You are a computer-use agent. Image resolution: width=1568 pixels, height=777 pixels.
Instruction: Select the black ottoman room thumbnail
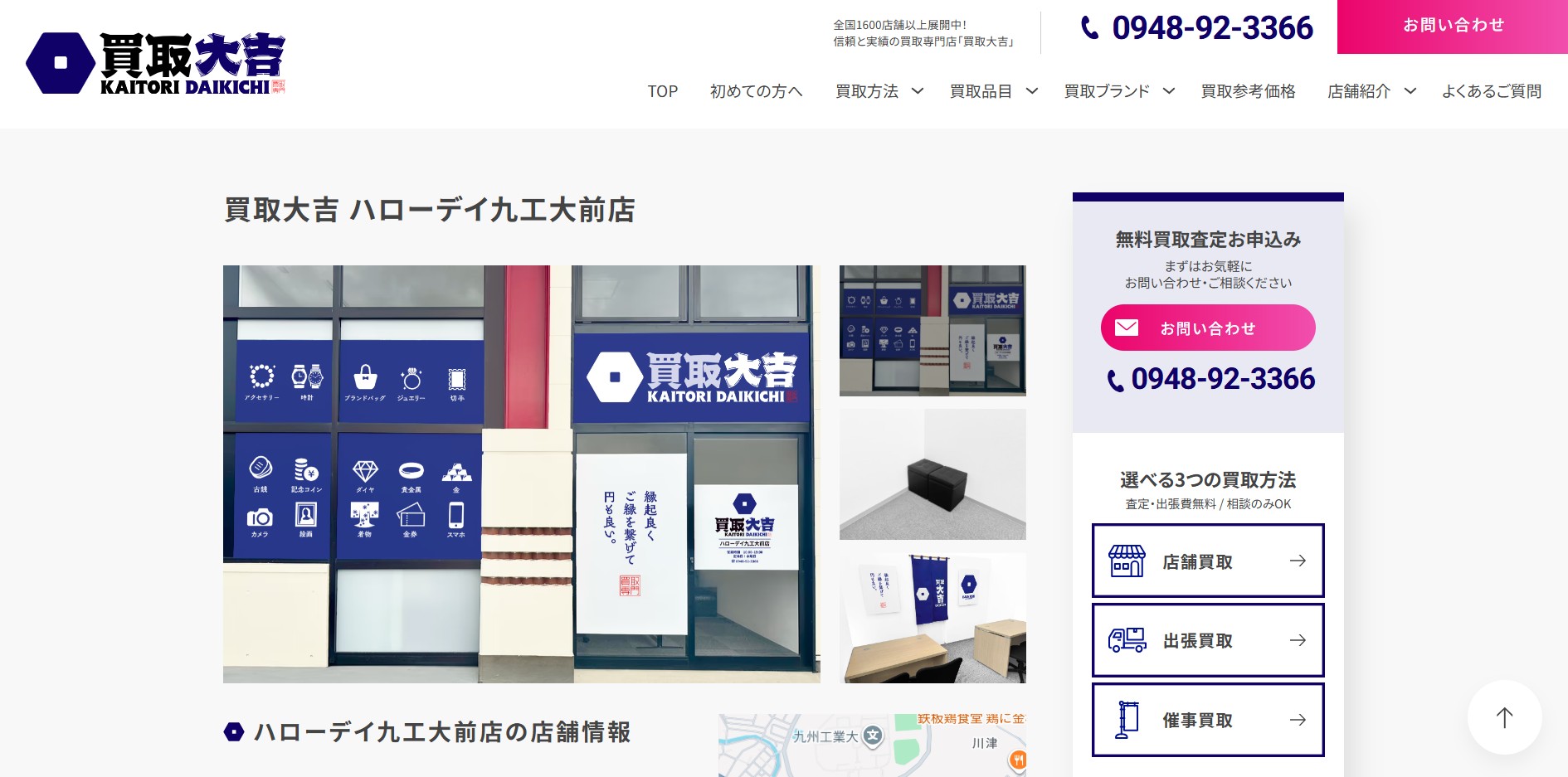point(933,474)
